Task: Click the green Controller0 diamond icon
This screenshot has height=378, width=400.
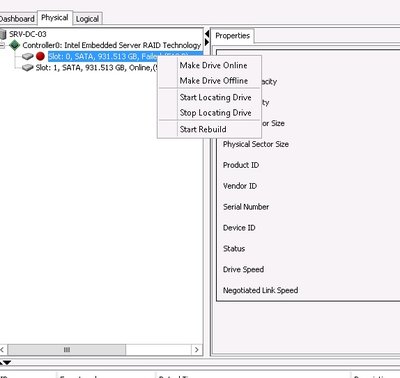Action: coord(15,45)
